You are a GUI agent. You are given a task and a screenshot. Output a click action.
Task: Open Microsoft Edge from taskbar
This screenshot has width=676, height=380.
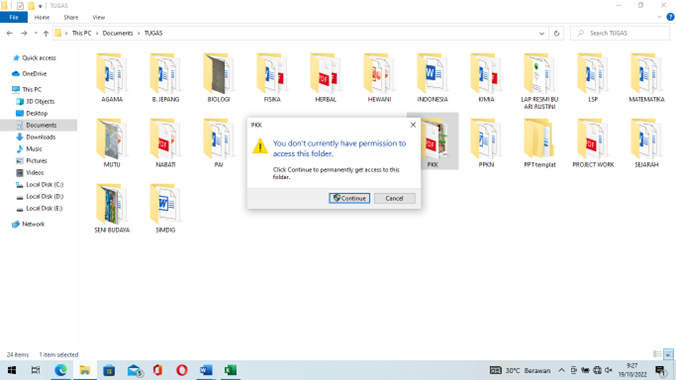tap(61, 370)
